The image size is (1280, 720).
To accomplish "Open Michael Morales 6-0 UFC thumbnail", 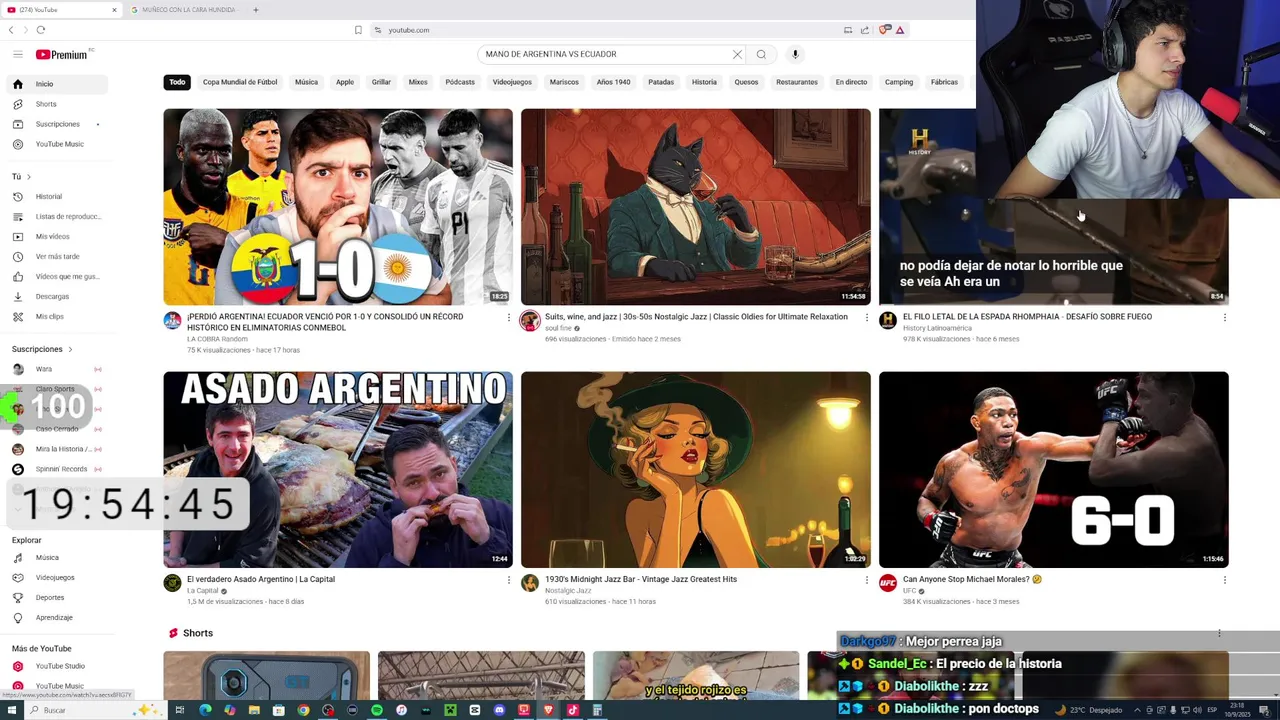I will [1053, 470].
